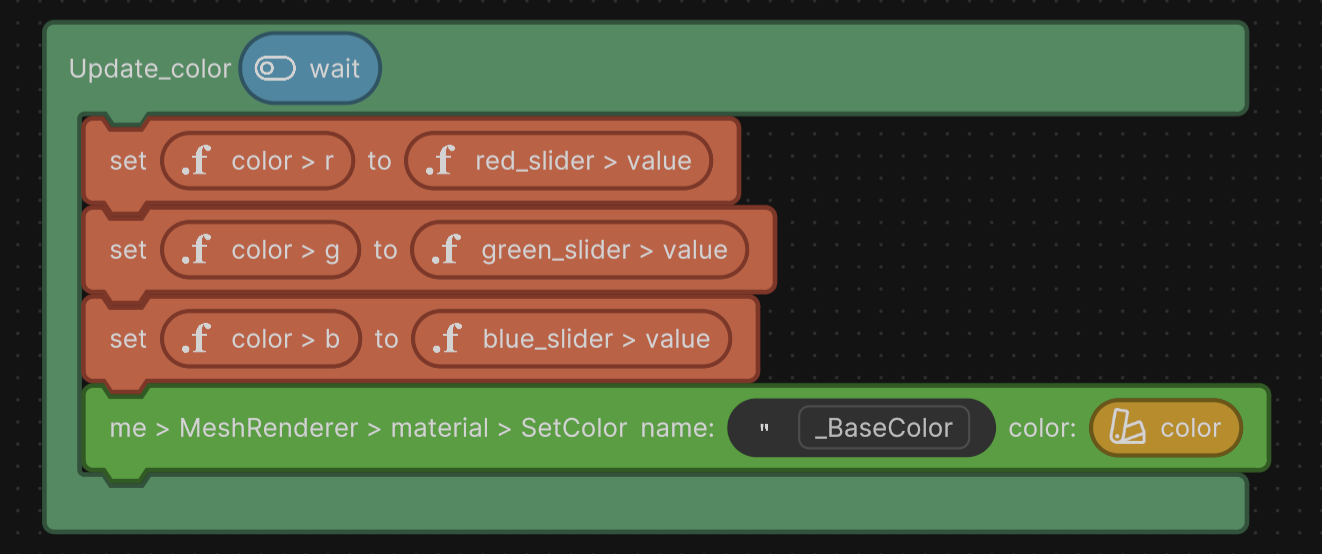This screenshot has height=554, width=1322.
Task: Click the quote mark icon before _BaseColor
Action: pyautogui.click(x=764, y=428)
